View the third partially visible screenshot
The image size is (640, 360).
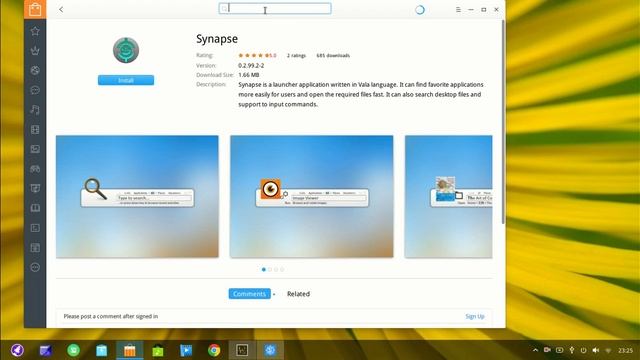448,196
